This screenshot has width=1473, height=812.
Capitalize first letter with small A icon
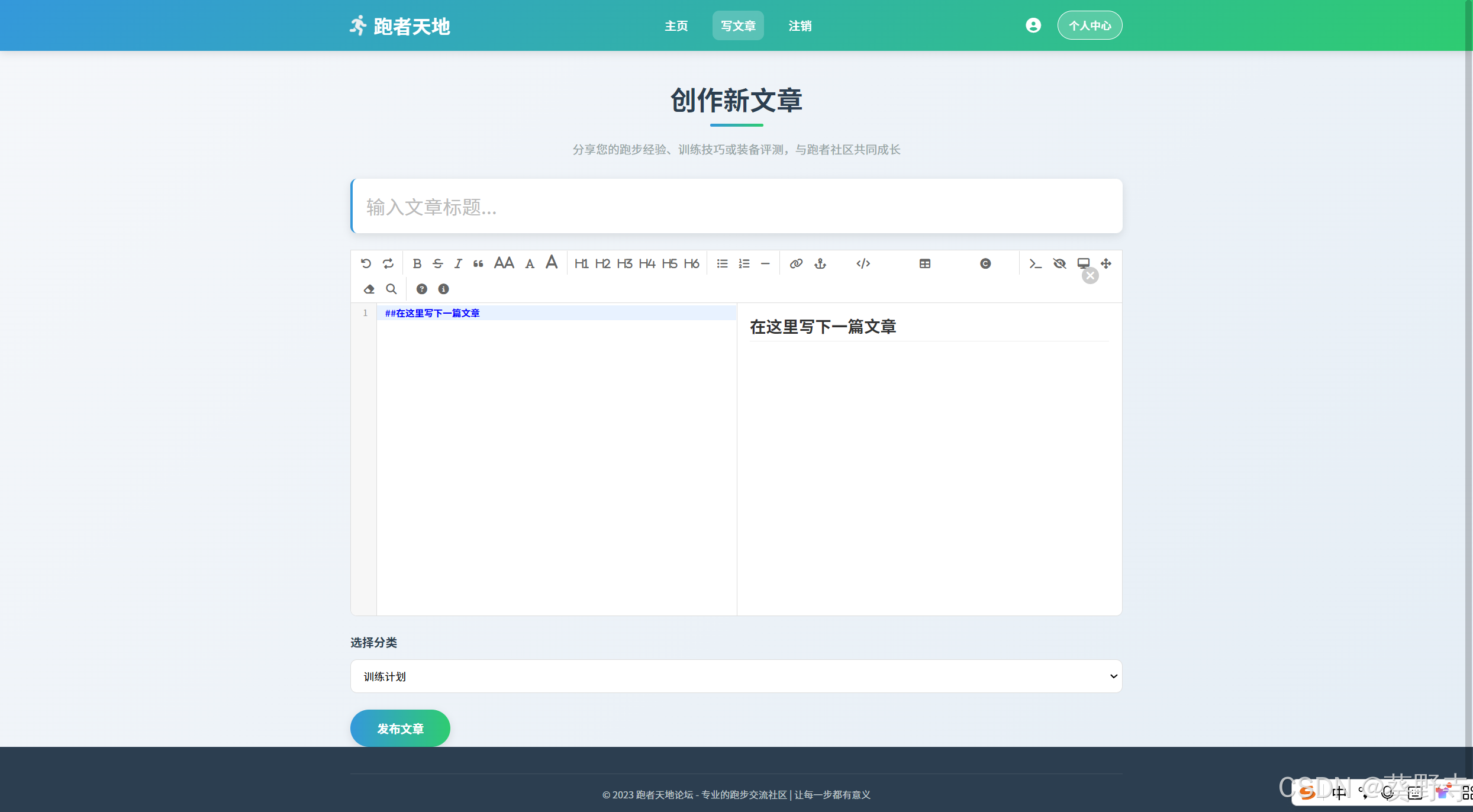pyautogui.click(x=530, y=264)
